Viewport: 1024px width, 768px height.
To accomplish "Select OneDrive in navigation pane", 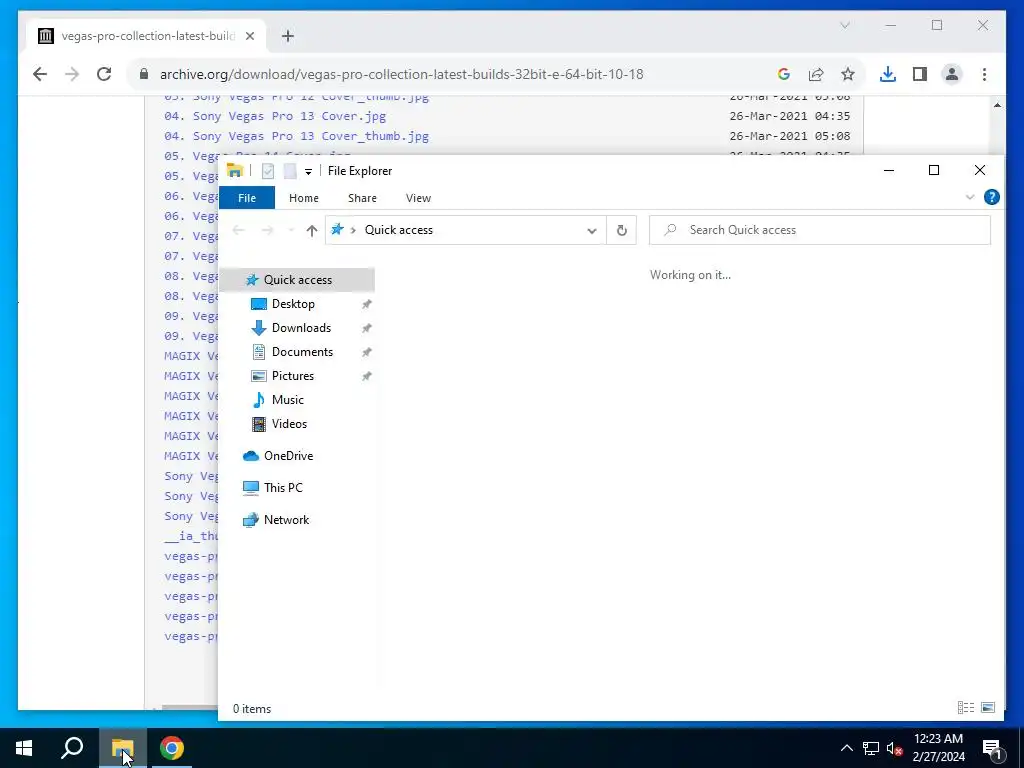I will (288, 456).
